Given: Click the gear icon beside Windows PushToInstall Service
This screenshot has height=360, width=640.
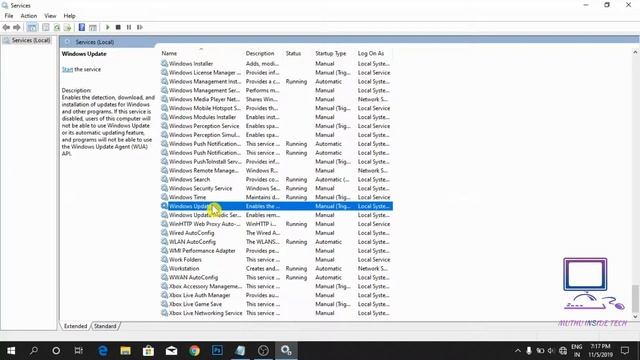Looking at the screenshot, I should point(164,162).
